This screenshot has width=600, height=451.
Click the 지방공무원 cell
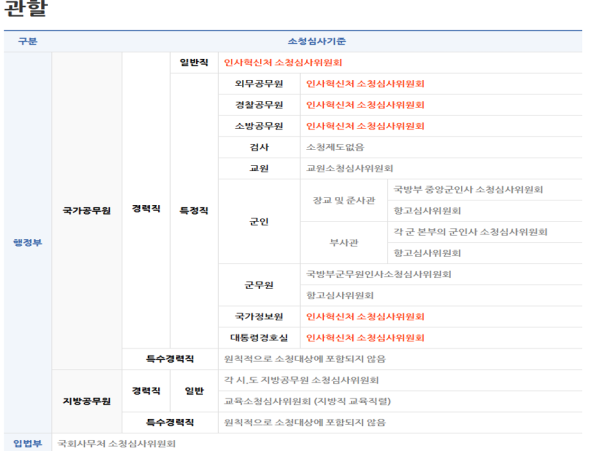tap(87, 401)
